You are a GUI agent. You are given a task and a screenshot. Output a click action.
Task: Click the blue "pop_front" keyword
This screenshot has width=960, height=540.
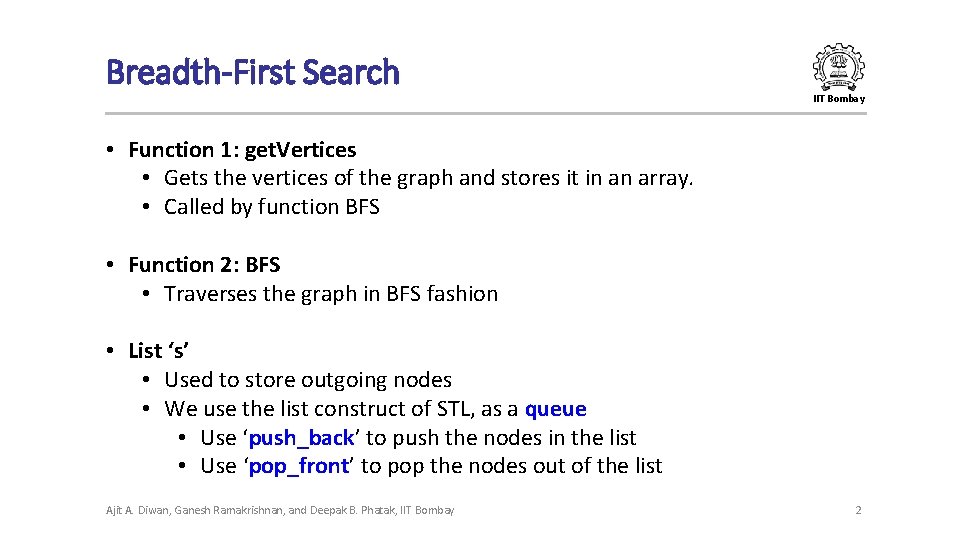[x=298, y=467]
